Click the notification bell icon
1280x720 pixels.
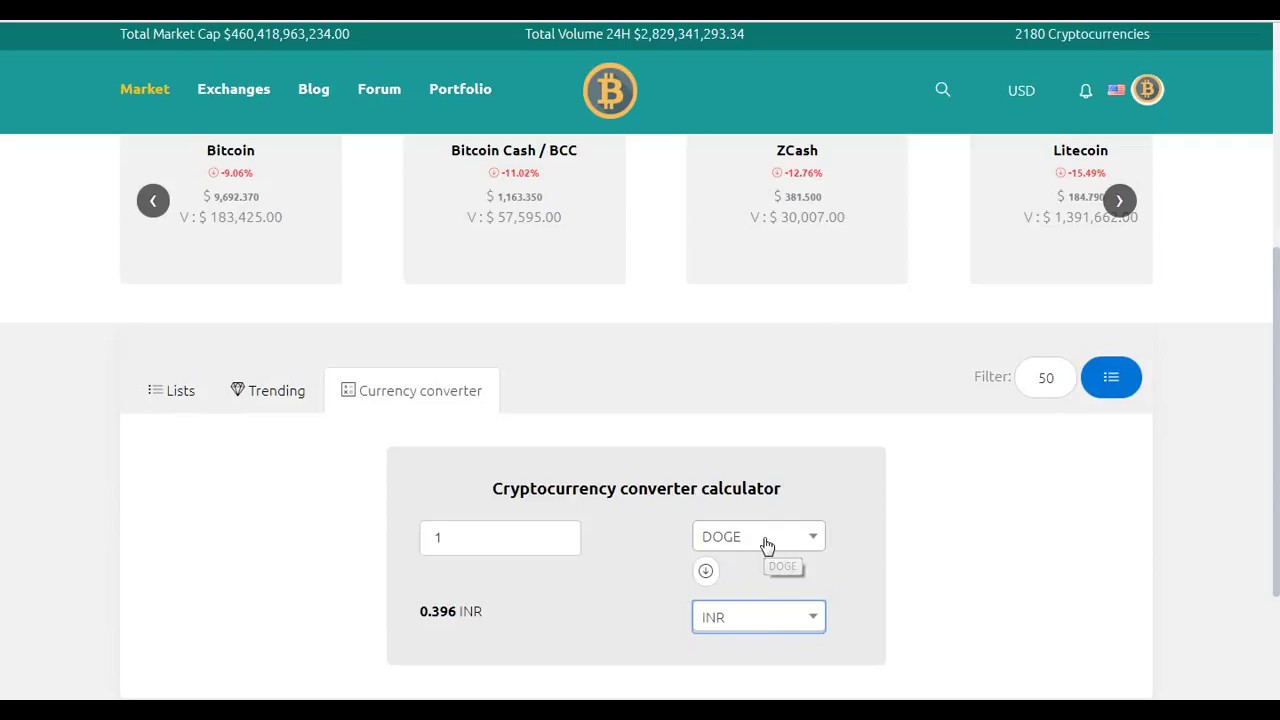click(x=1085, y=91)
